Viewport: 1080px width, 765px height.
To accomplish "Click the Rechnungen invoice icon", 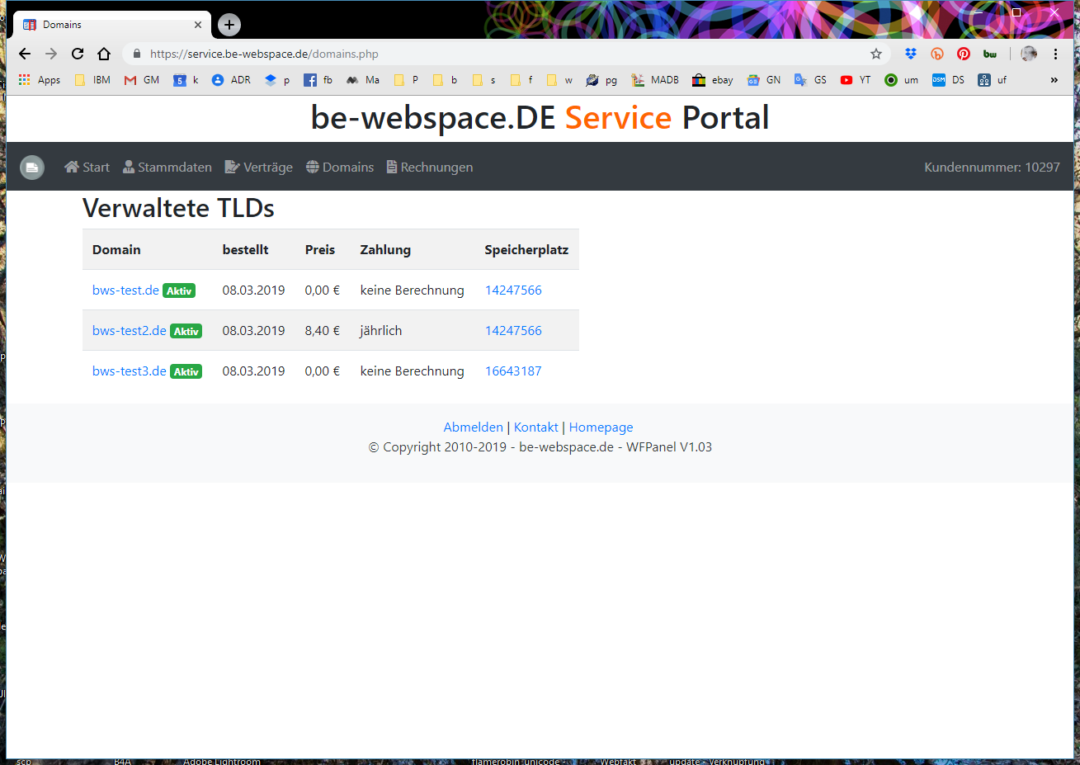I will click(392, 167).
